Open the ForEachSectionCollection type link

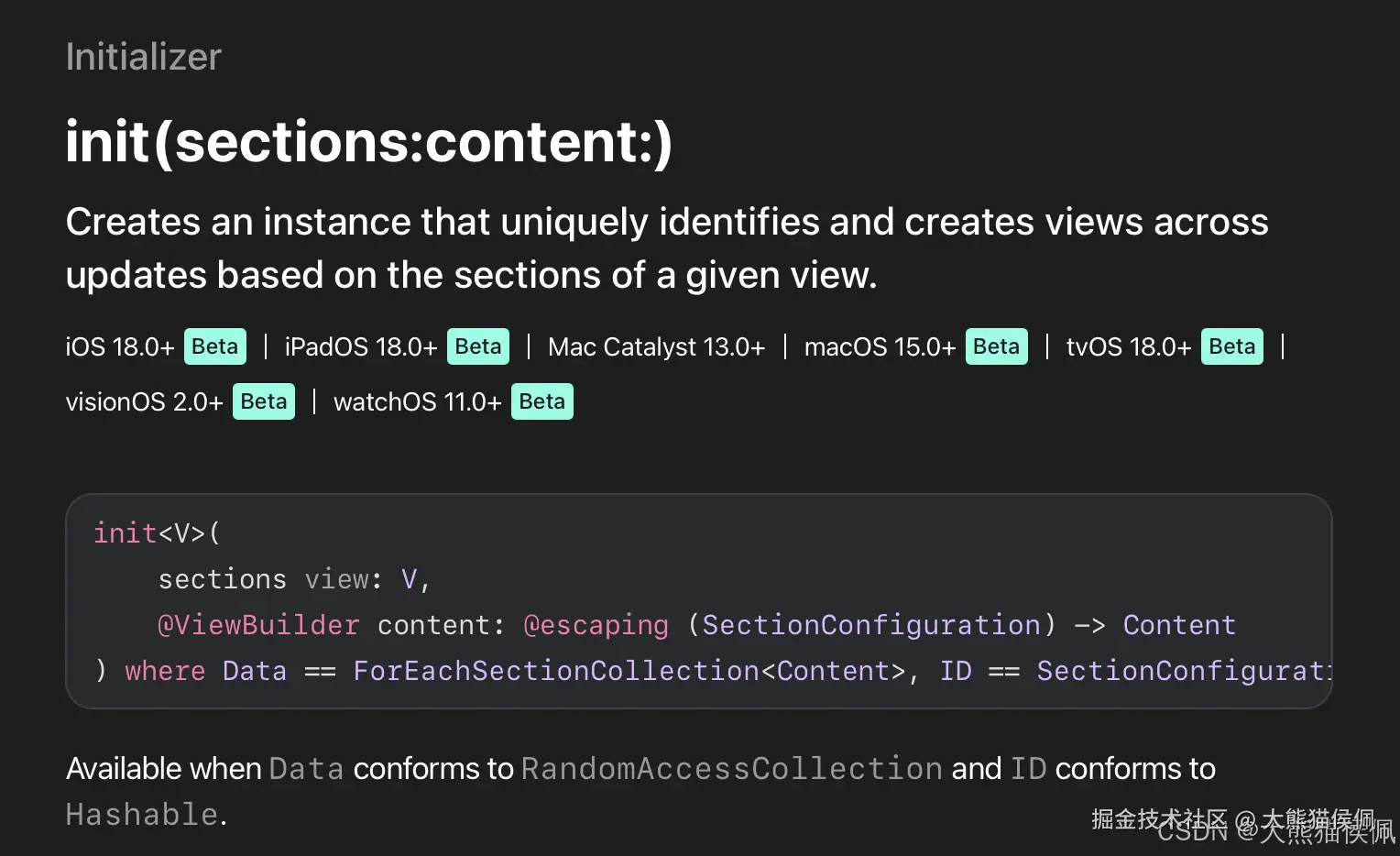pos(556,671)
